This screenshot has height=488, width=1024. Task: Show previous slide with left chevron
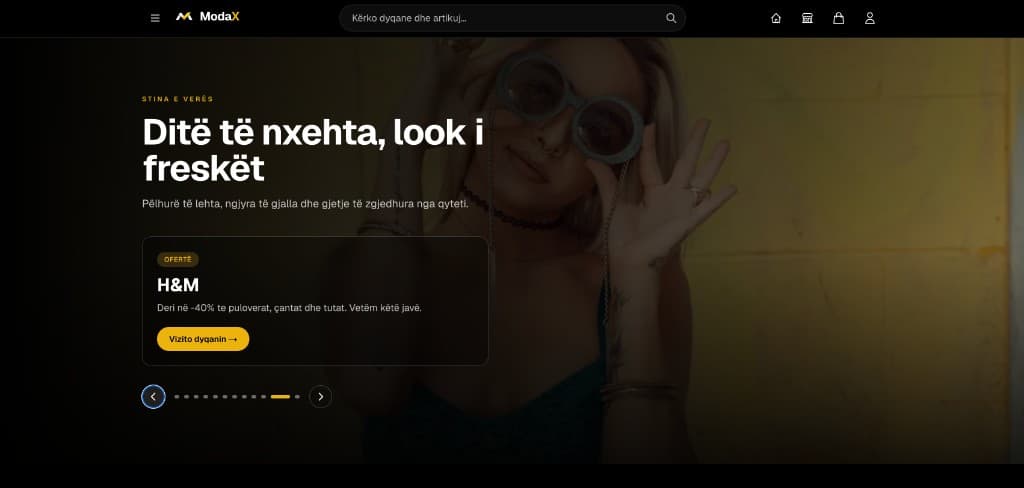point(153,397)
